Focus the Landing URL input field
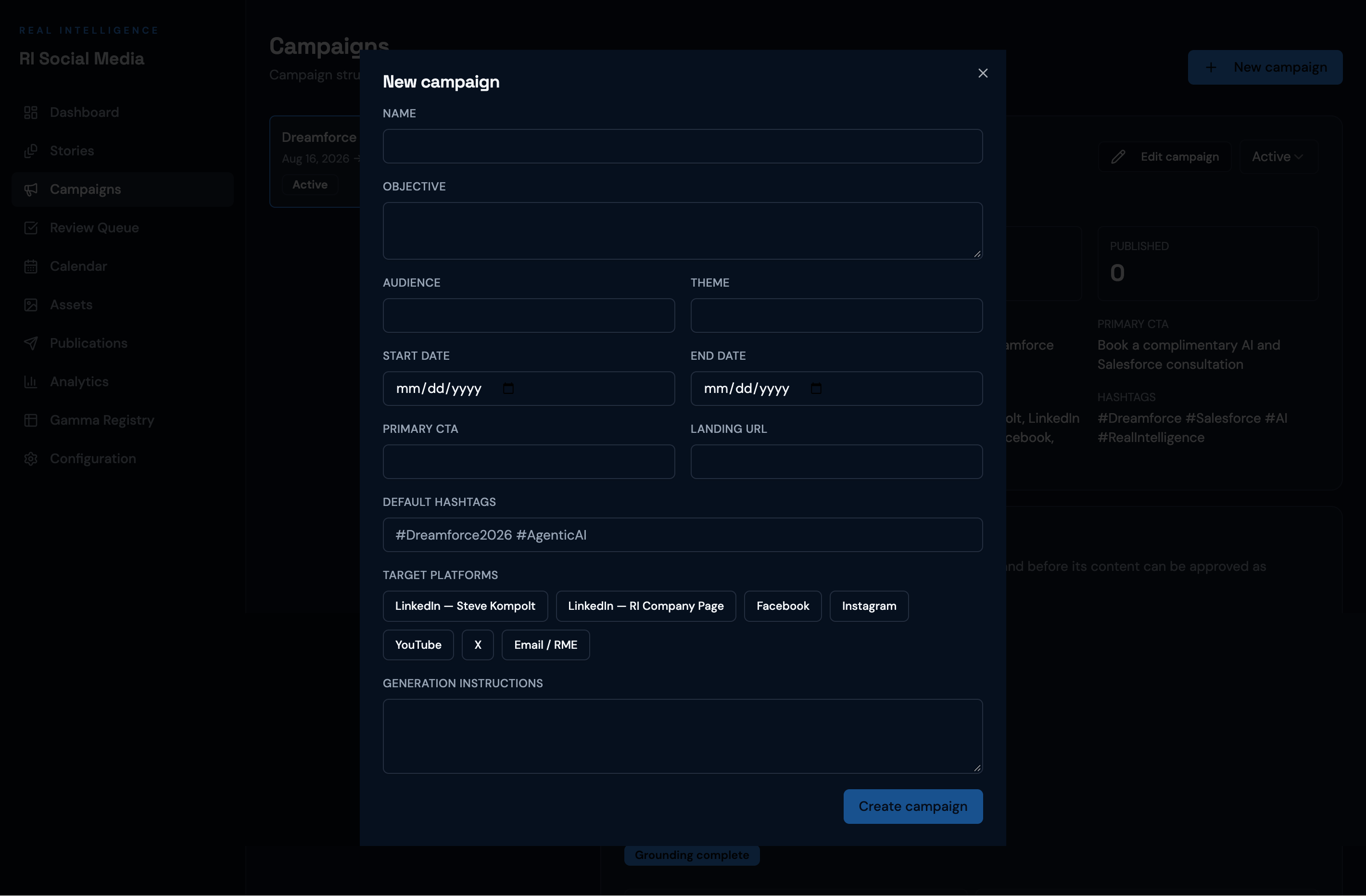This screenshot has height=896, width=1366. coord(836,462)
